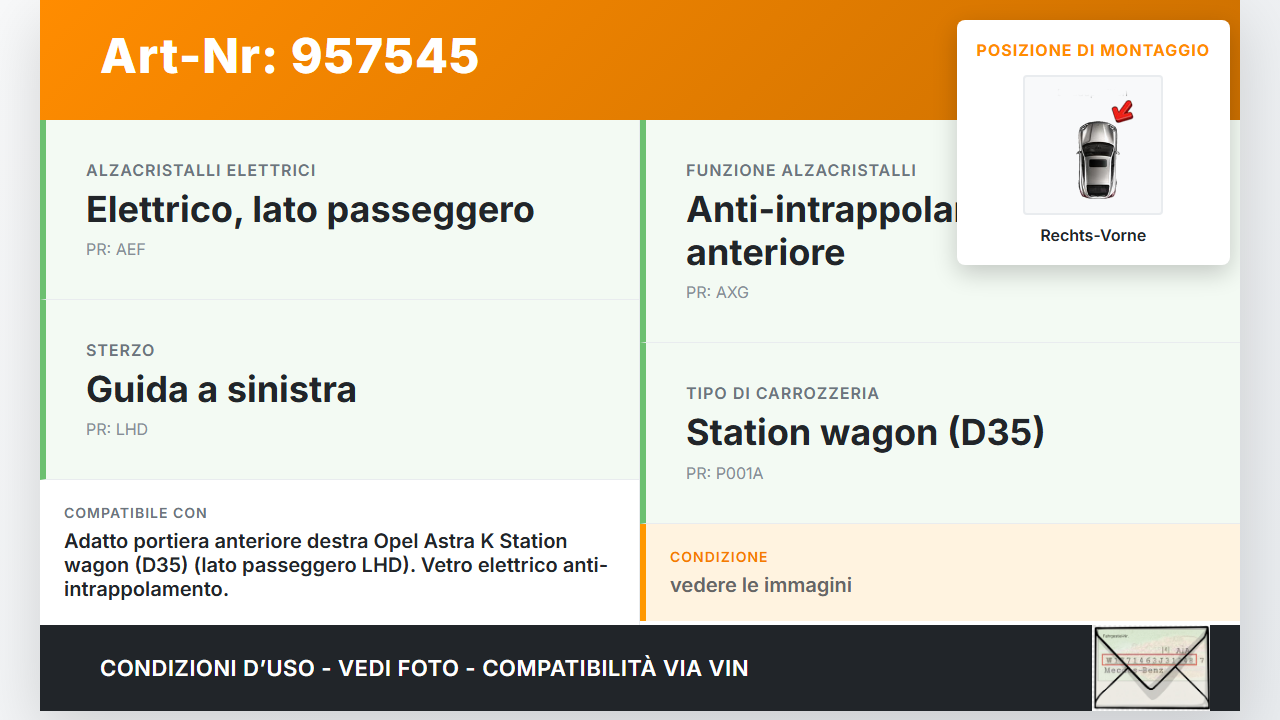The height and width of the screenshot is (720, 1280).
Task: Click the Art-Nr: 957545 heading
Action: point(290,56)
